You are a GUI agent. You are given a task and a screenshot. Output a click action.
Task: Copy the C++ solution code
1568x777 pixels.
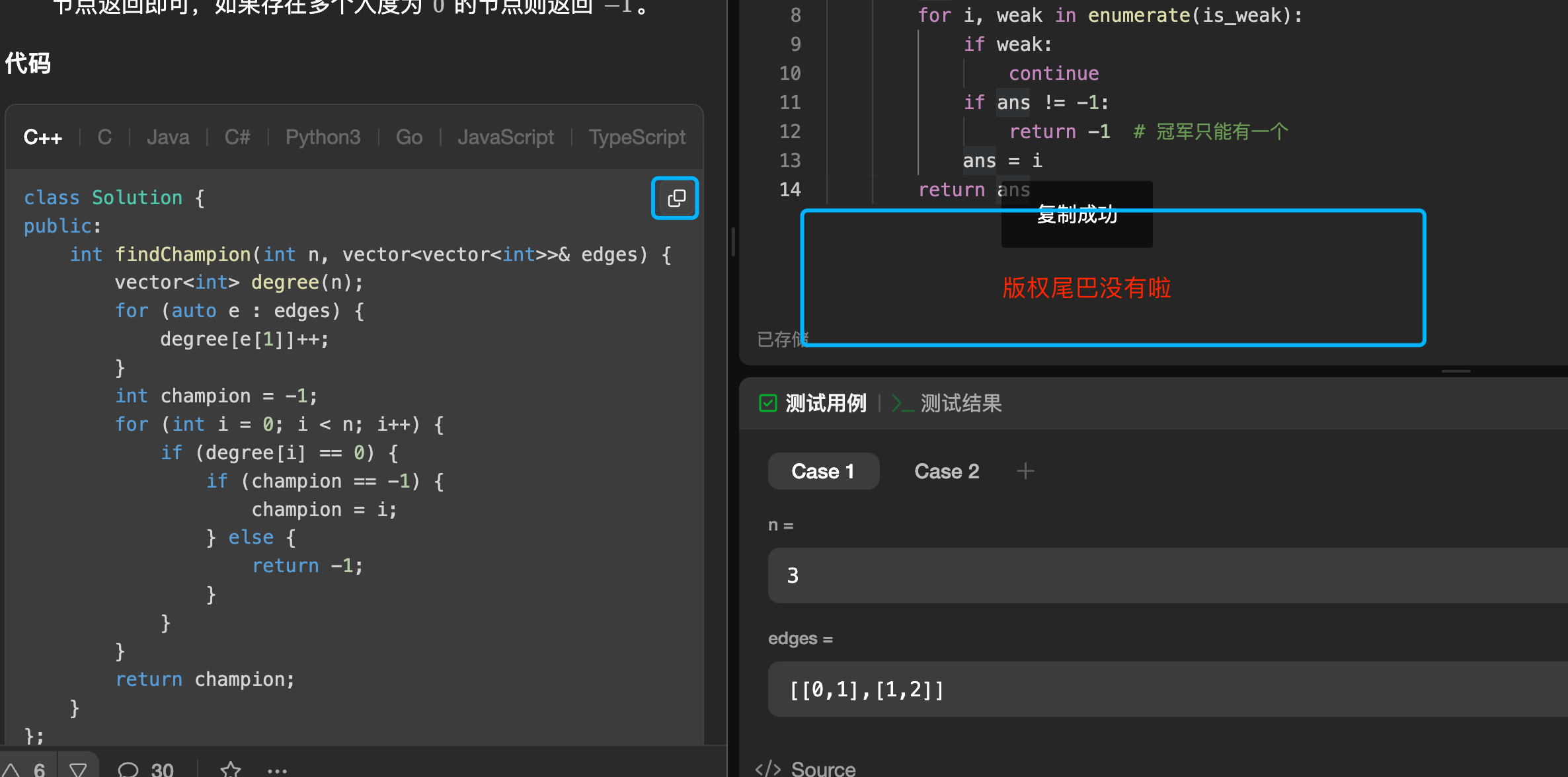tap(676, 198)
